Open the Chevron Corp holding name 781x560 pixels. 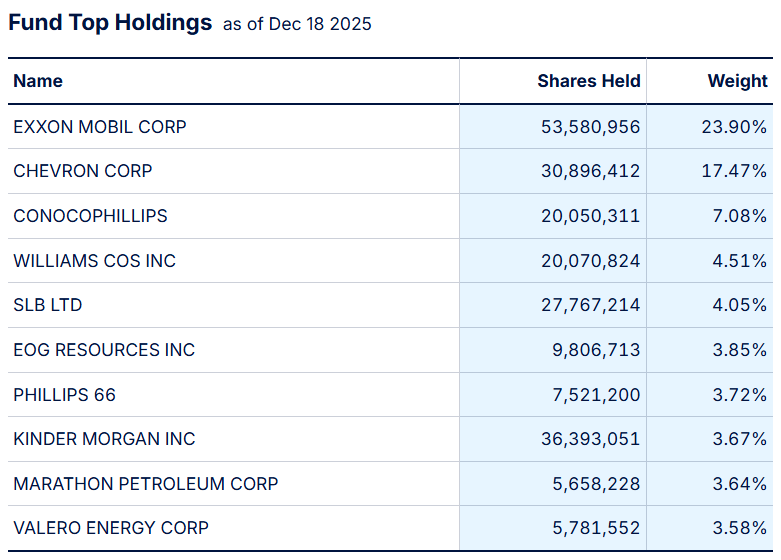(x=83, y=171)
